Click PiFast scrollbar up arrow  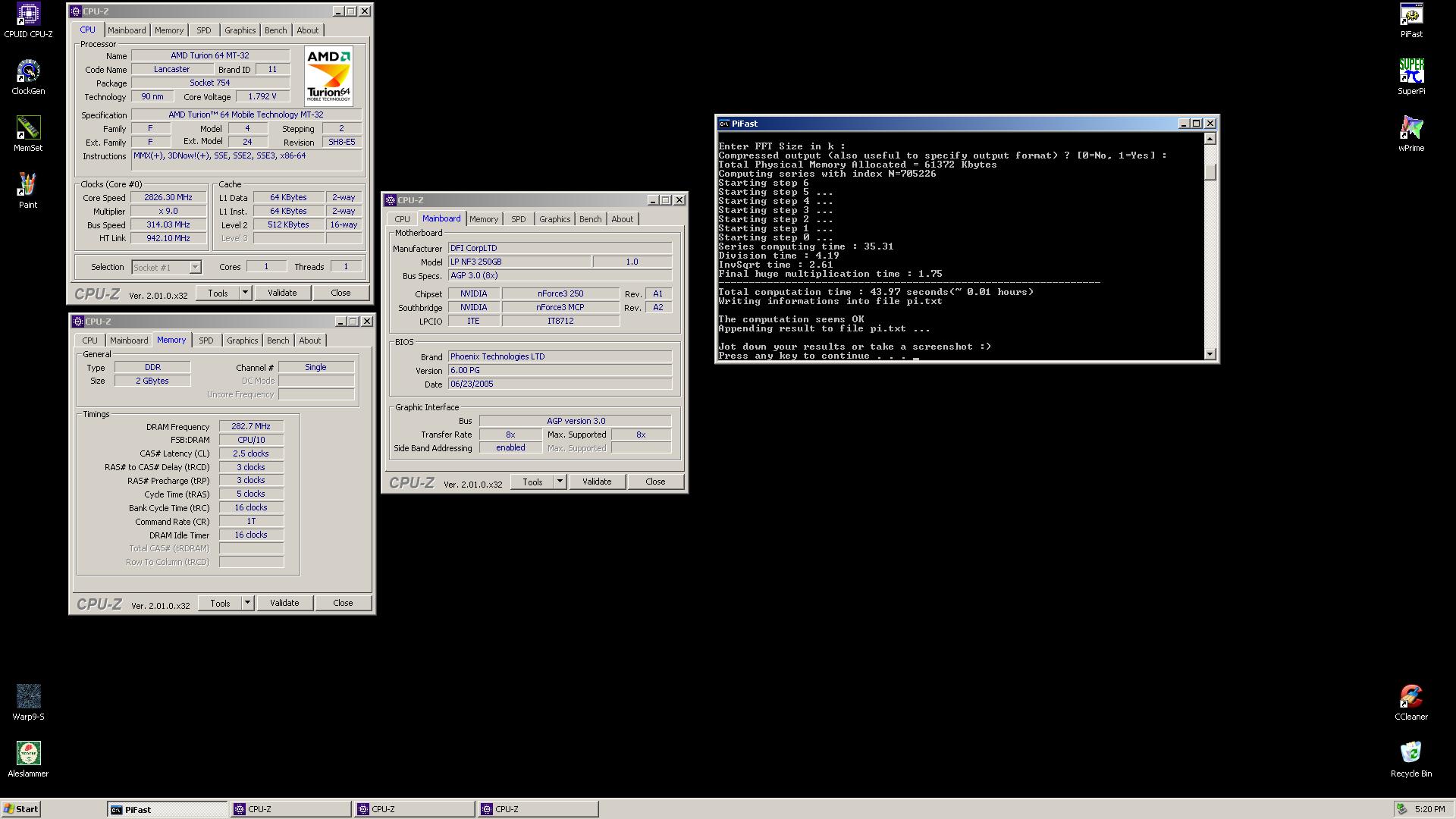click(1210, 139)
